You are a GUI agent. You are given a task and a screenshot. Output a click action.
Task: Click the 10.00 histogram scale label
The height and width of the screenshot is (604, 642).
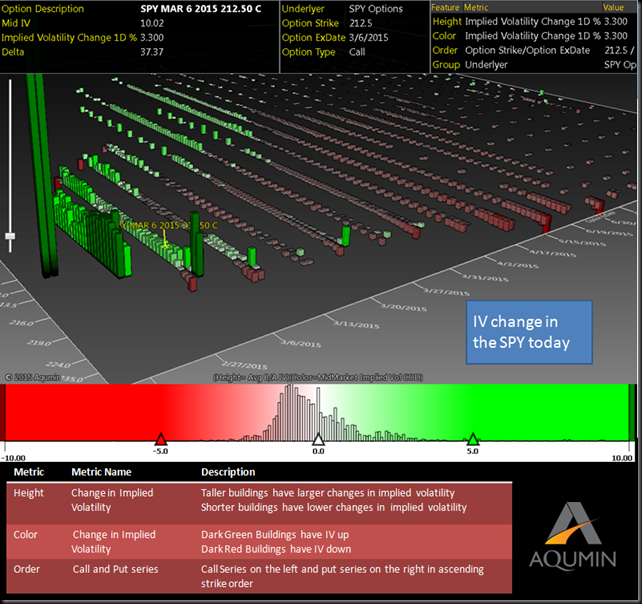tap(622, 458)
